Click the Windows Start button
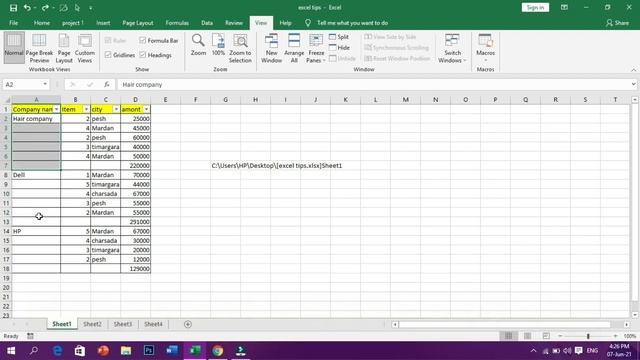This screenshot has height=360, width=640. point(11,351)
